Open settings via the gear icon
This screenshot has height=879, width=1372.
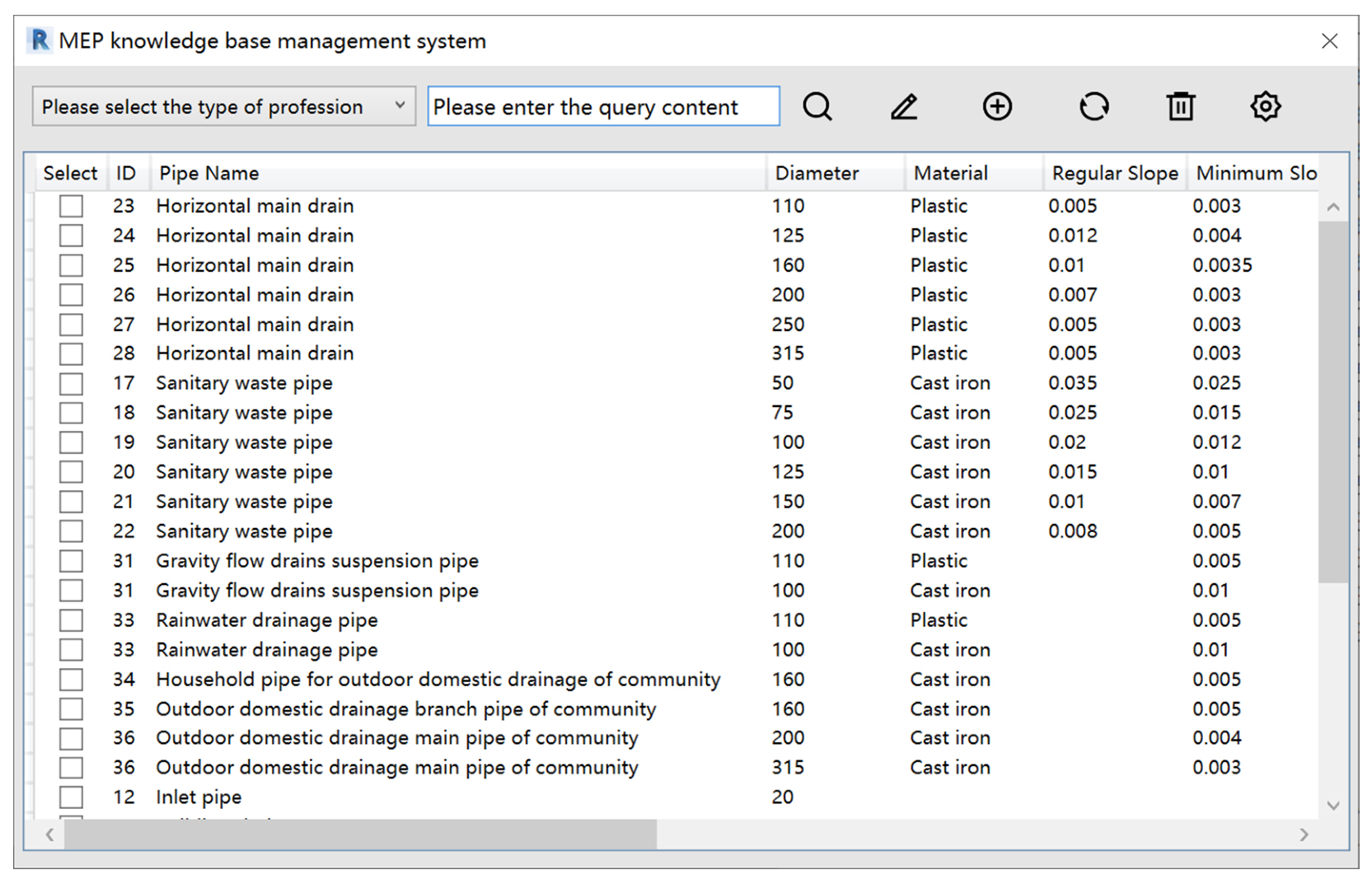pos(1265,107)
